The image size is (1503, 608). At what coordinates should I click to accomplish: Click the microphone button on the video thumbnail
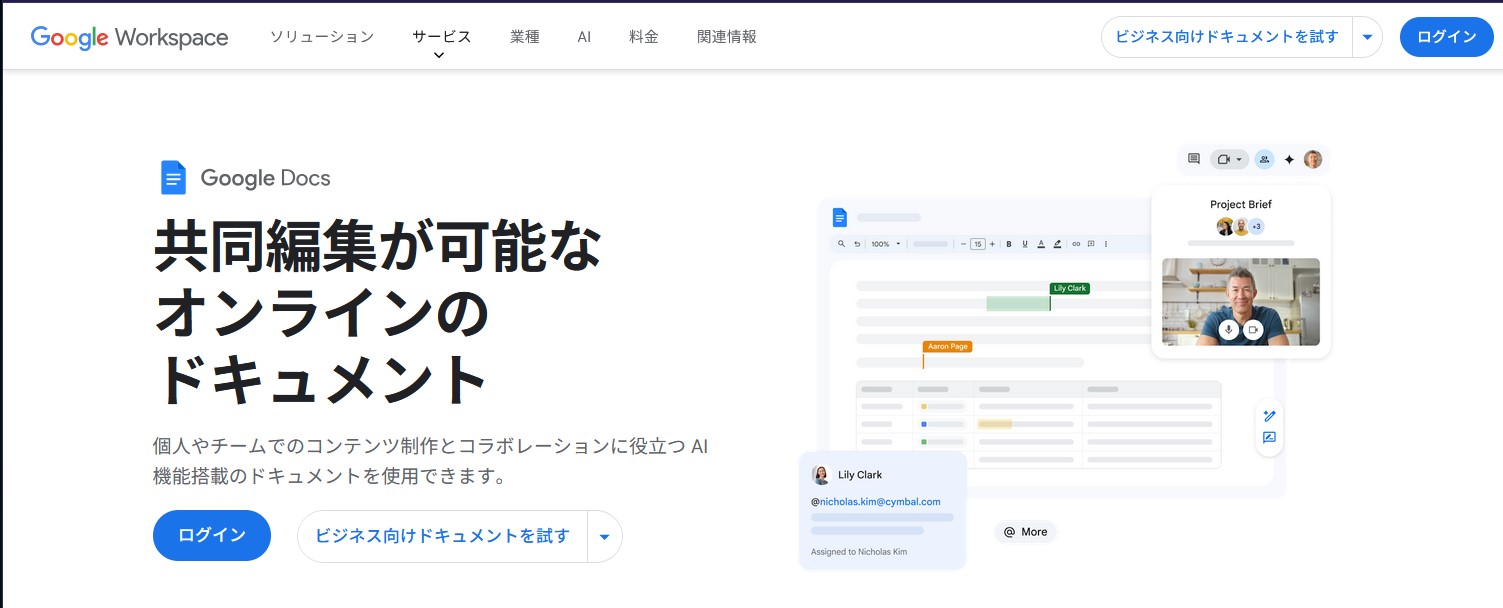(x=1229, y=330)
